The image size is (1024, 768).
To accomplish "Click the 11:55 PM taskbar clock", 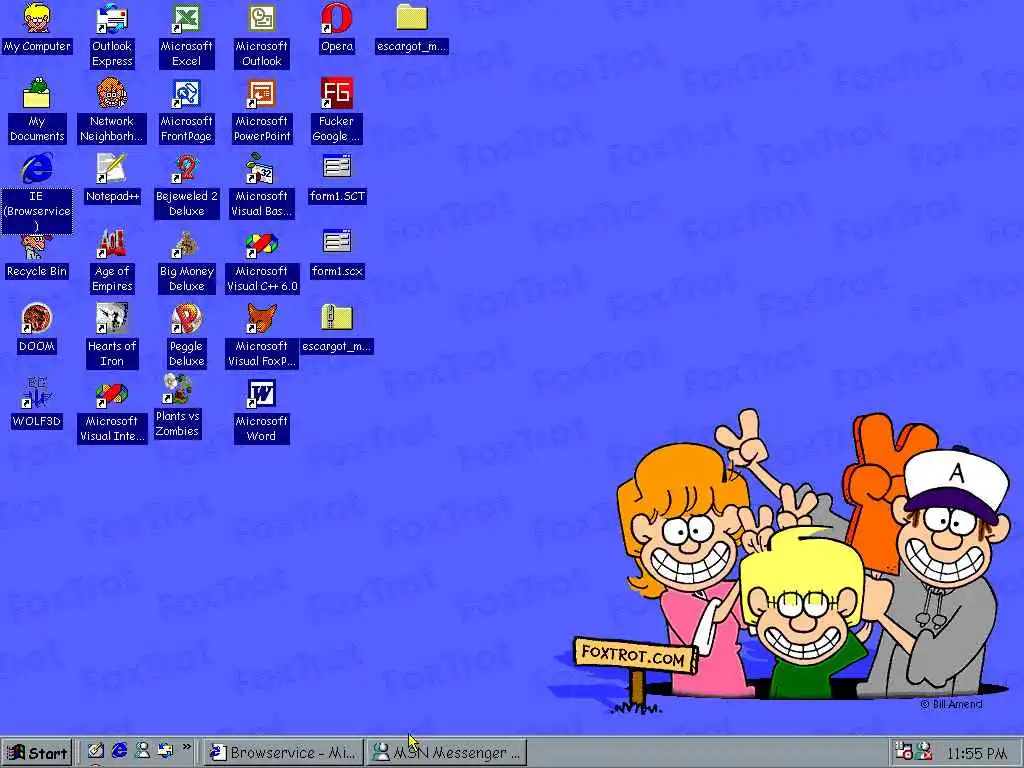I will coord(976,754).
